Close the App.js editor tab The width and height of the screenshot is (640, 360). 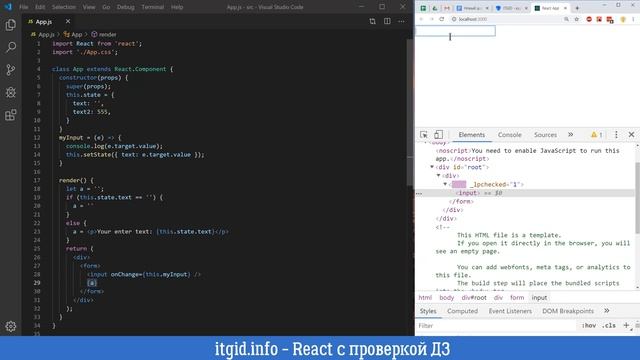coord(68,21)
